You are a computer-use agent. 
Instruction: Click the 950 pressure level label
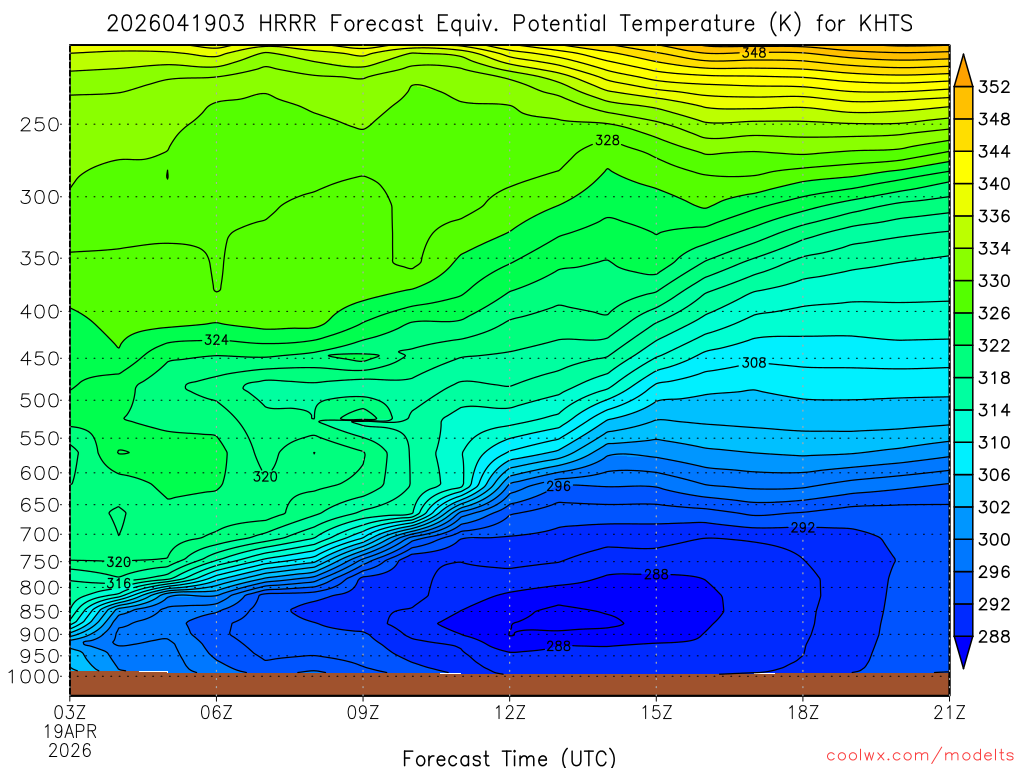coord(39,656)
